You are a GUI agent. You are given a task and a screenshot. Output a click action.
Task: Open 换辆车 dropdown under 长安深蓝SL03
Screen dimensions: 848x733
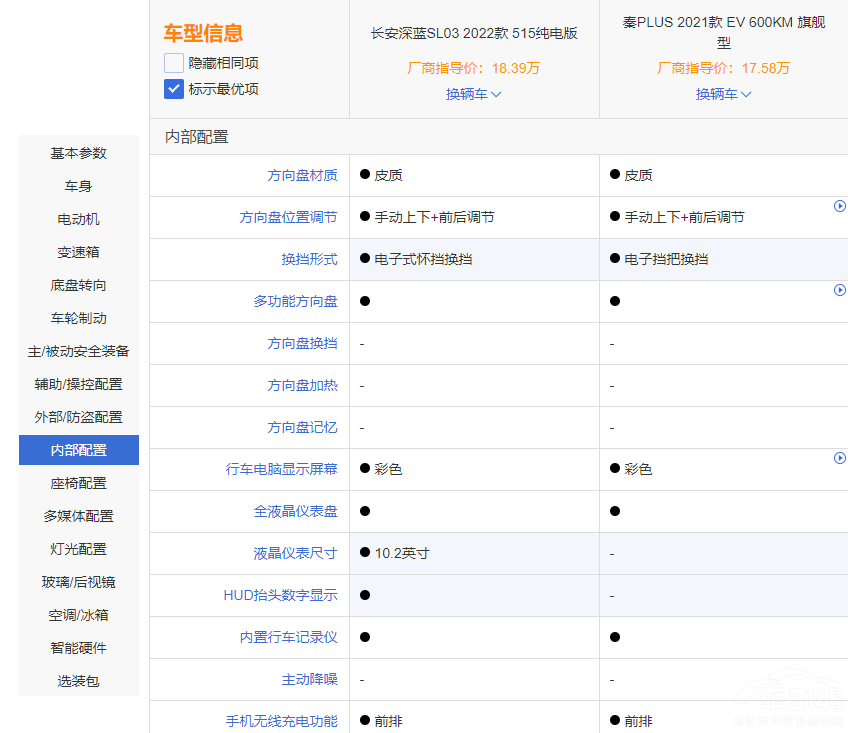[473, 94]
